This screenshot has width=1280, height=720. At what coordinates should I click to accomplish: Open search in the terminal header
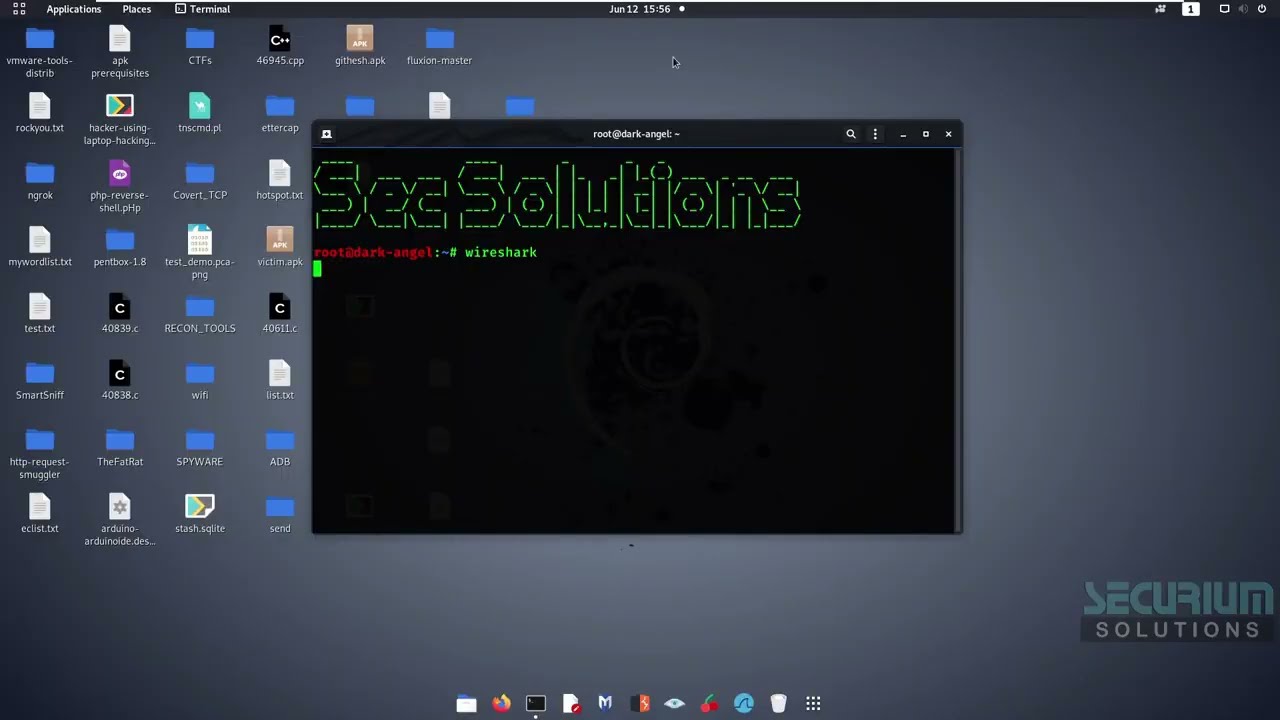point(851,134)
